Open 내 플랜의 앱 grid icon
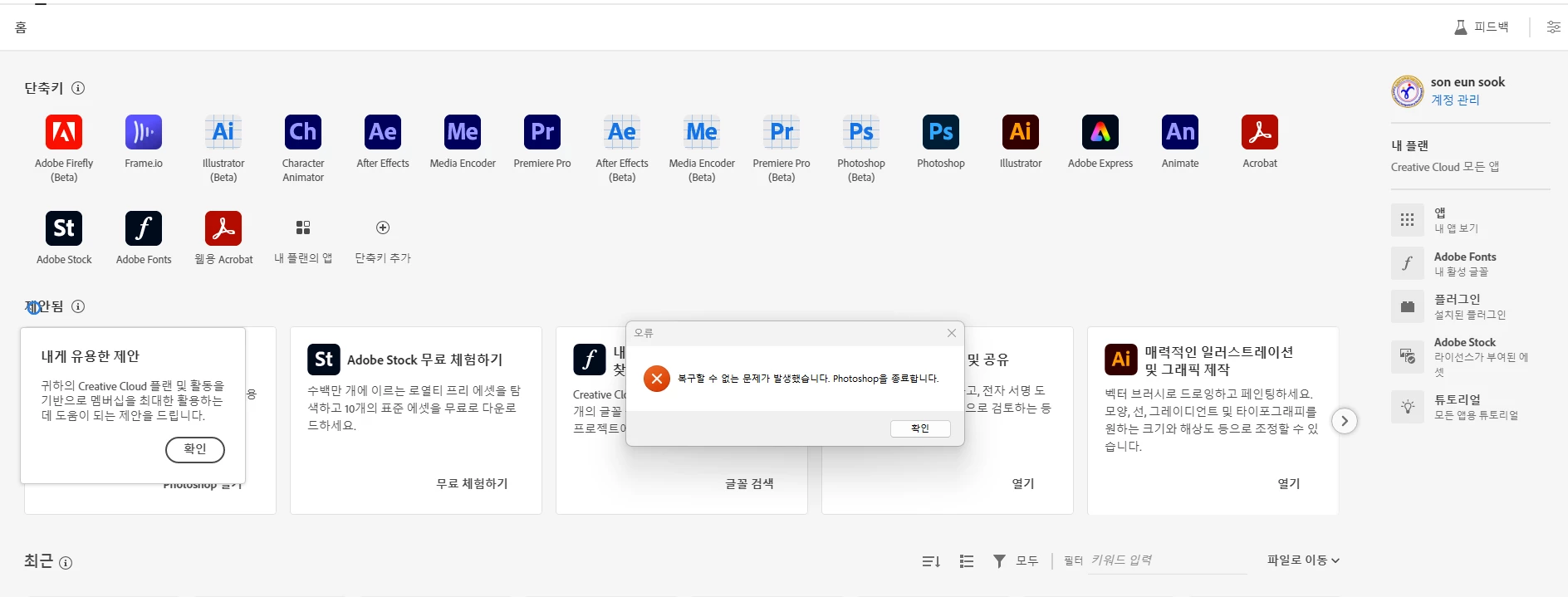This screenshot has height=597, width=1568. tap(303, 228)
